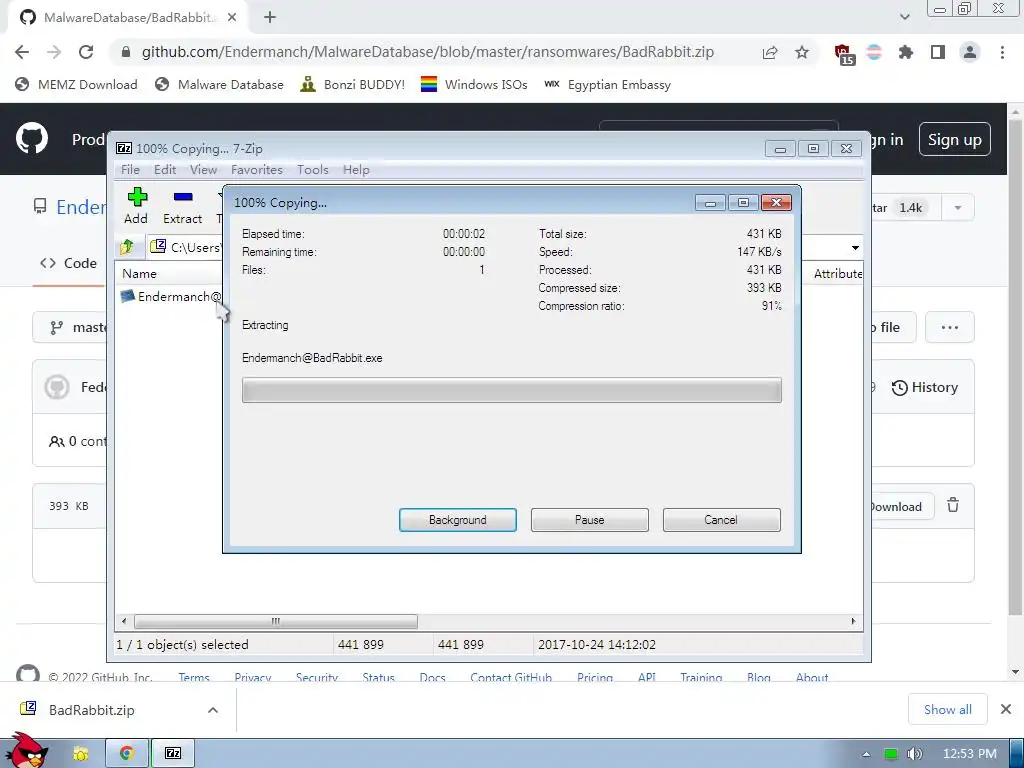Click Show all downloads
The width and height of the screenshot is (1024, 768).
click(x=947, y=709)
